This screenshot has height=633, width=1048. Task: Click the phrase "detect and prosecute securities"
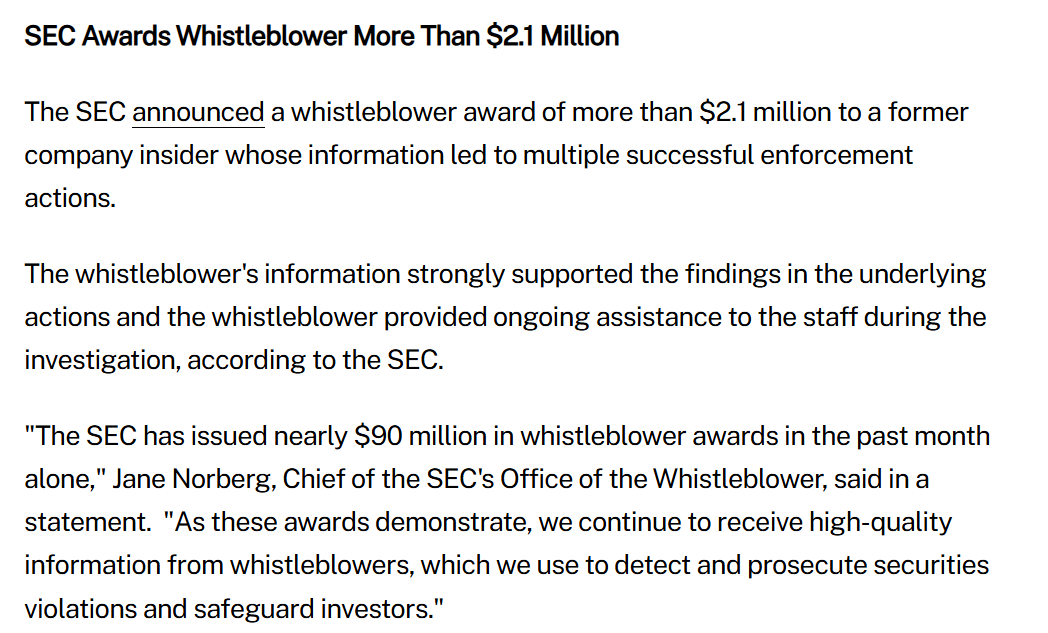[x=700, y=565]
